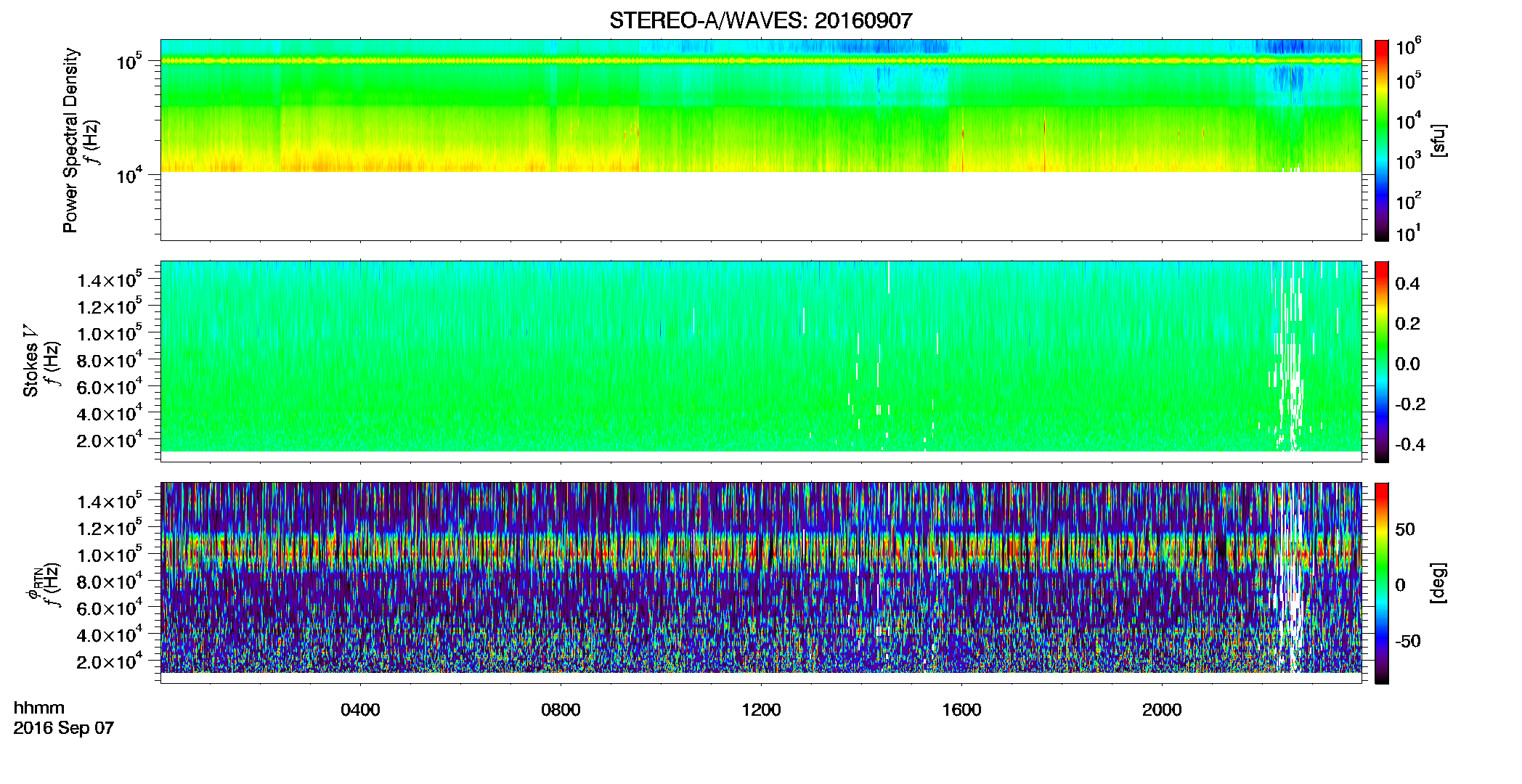Click the 0800 time axis label
The image size is (1522, 784).
click(561, 710)
